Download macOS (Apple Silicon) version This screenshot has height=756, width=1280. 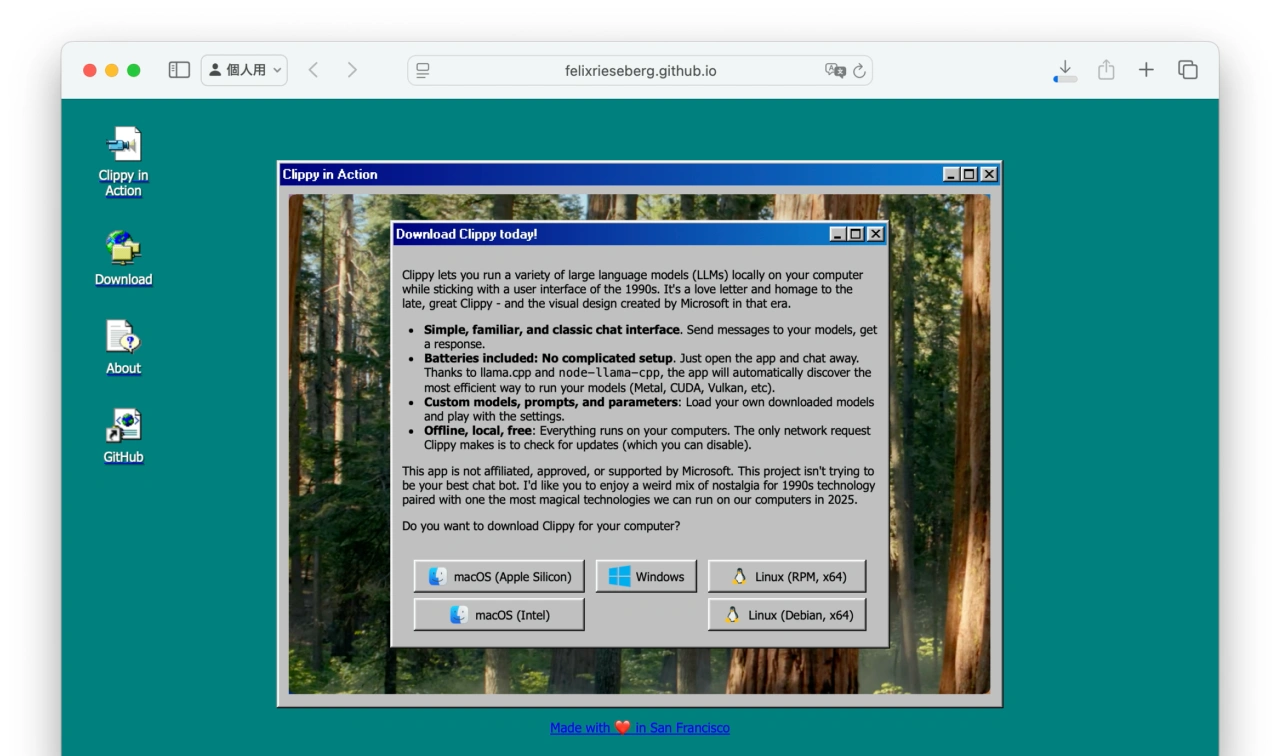[x=499, y=576]
